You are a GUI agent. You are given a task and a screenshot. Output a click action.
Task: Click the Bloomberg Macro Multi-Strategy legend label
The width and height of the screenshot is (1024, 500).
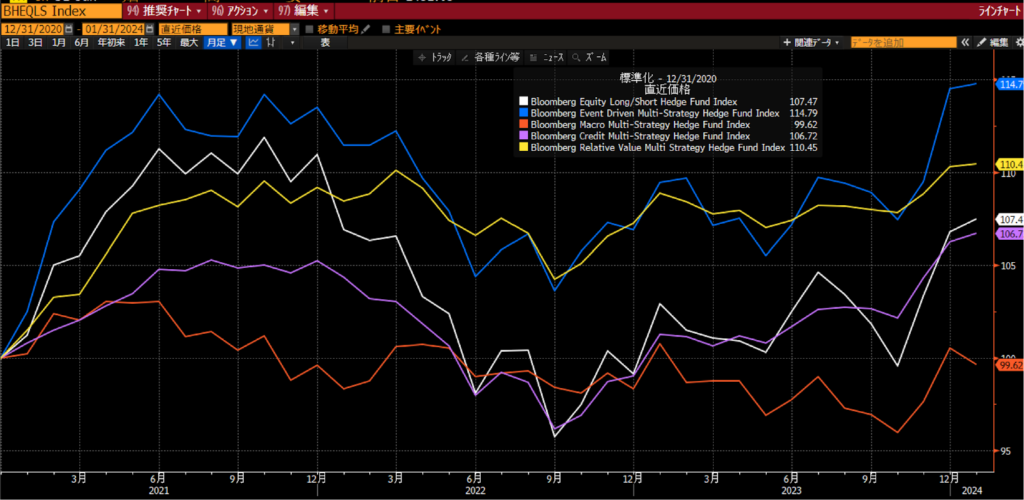[x=641, y=124]
